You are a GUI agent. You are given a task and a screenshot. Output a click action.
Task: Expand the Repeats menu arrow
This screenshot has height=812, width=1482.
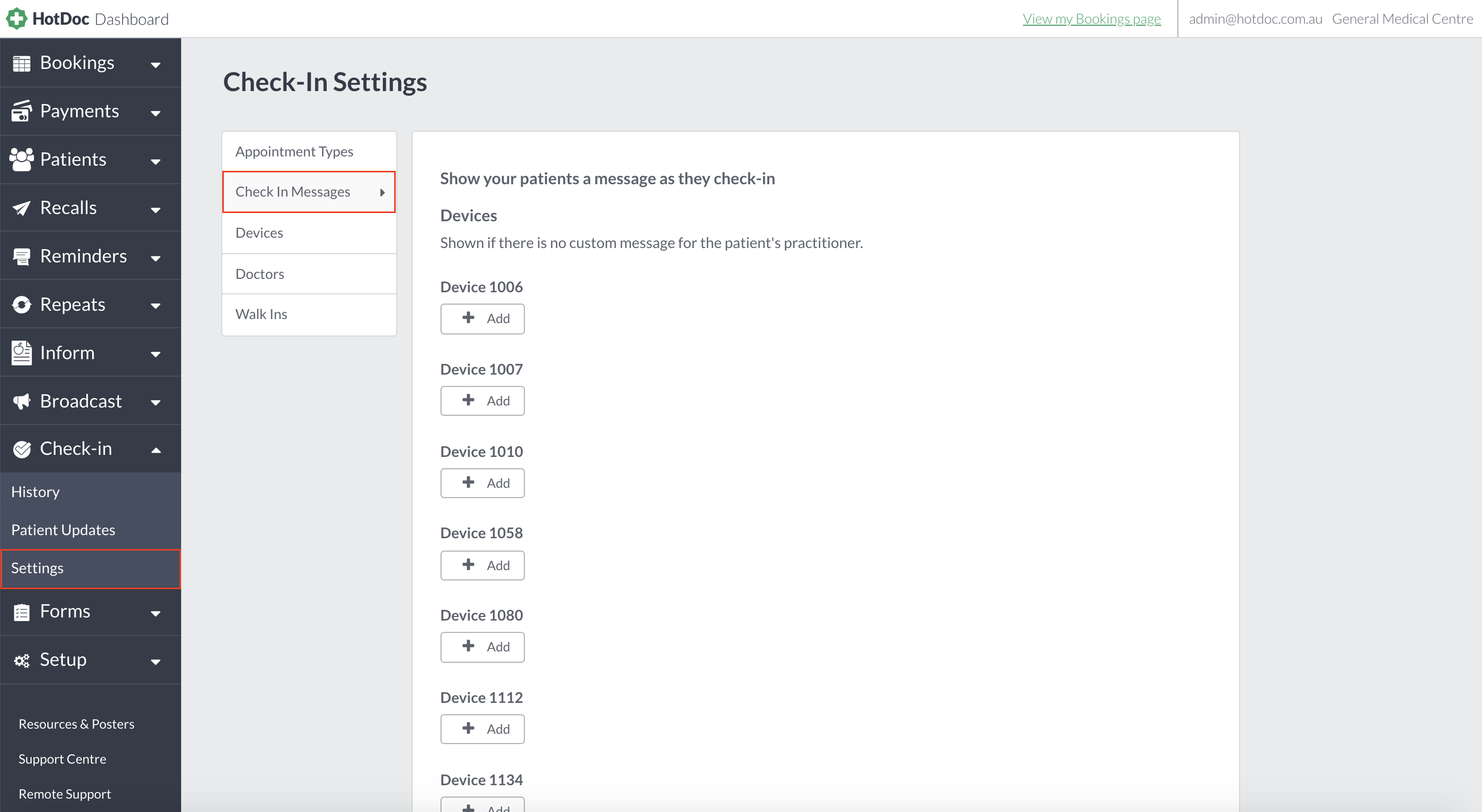(155, 306)
